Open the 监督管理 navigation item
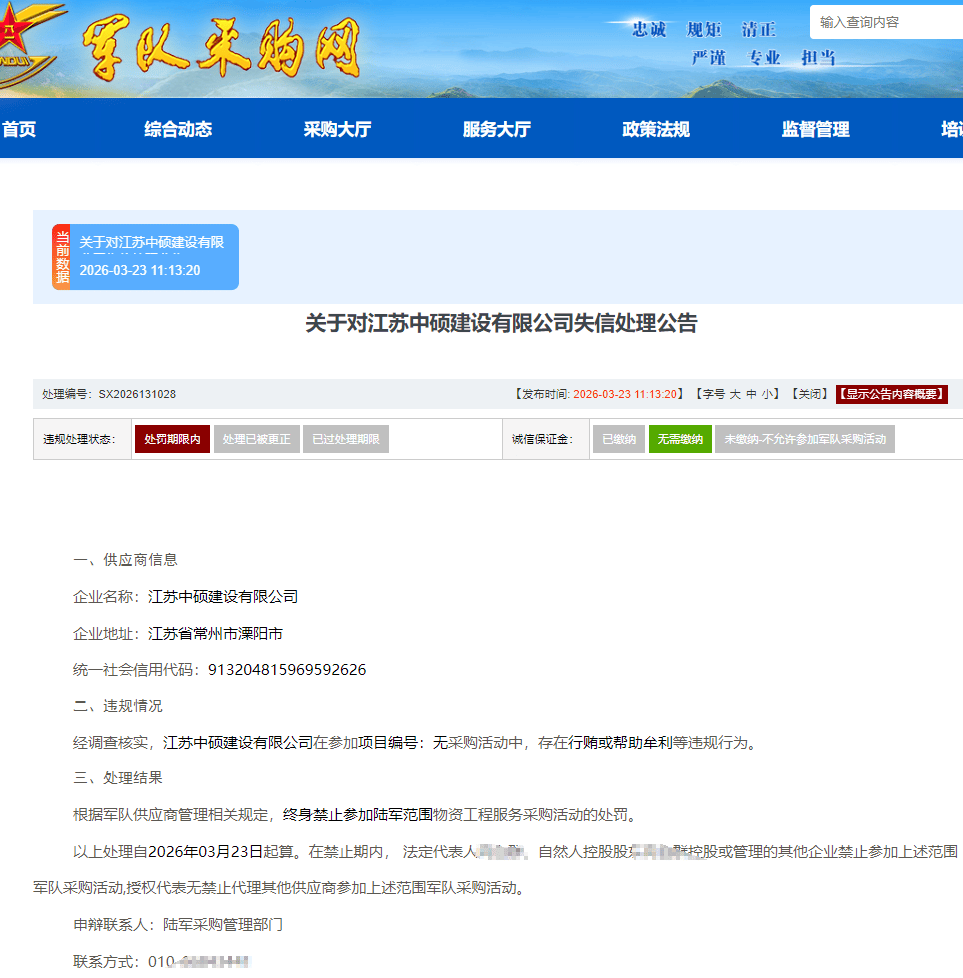This screenshot has width=963, height=978. pos(815,129)
